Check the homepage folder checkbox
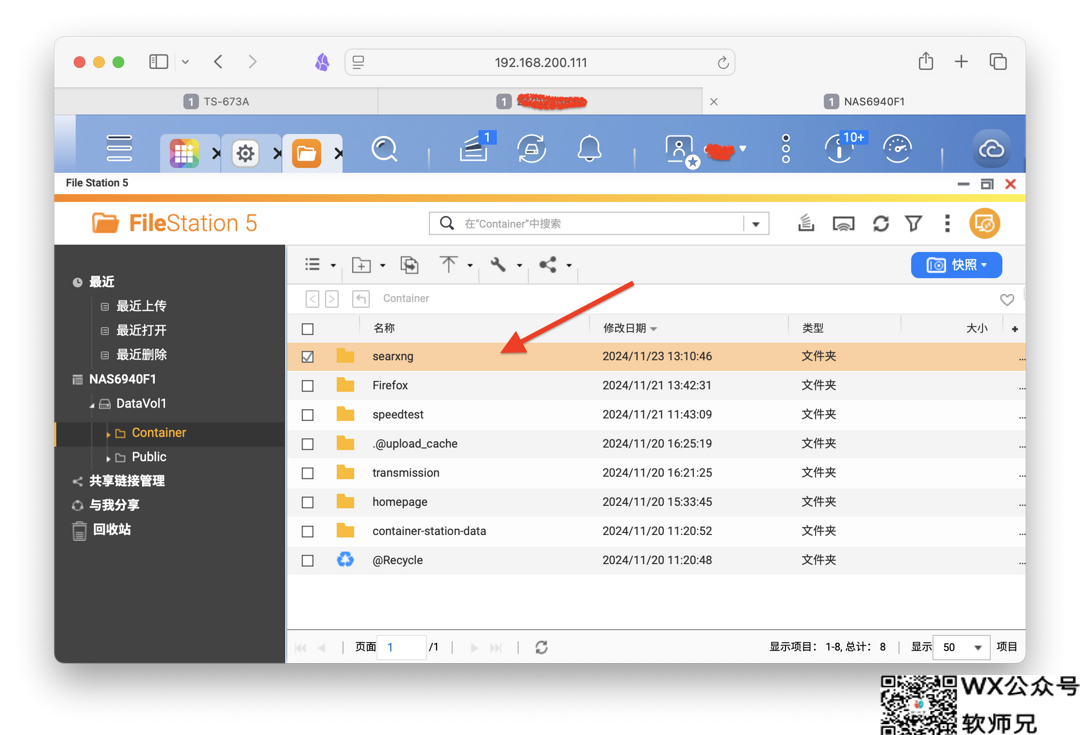This screenshot has width=1080, height=735. coord(308,502)
